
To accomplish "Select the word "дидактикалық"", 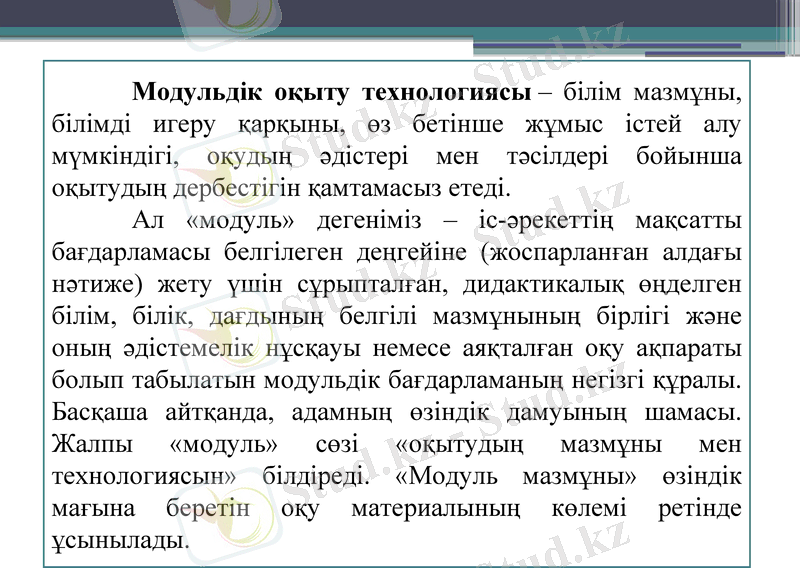I will tap(543, 285).
